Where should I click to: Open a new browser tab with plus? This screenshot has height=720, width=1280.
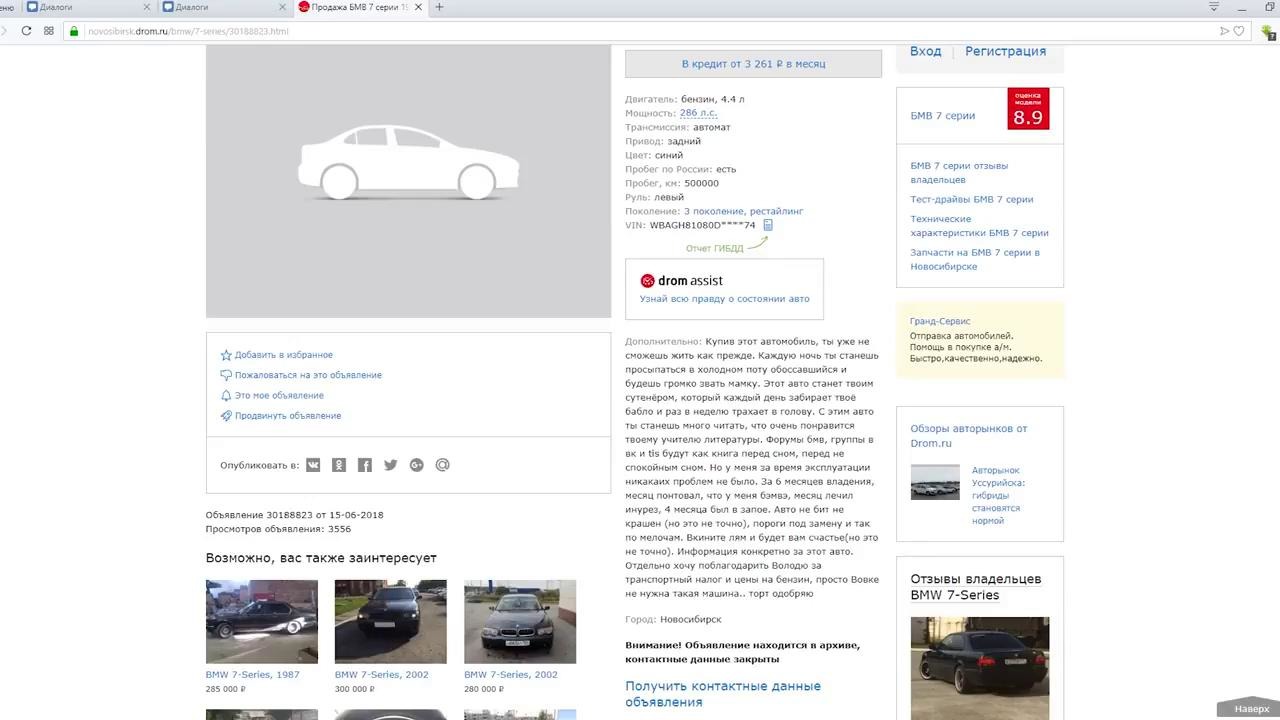[x=439, y=7]
